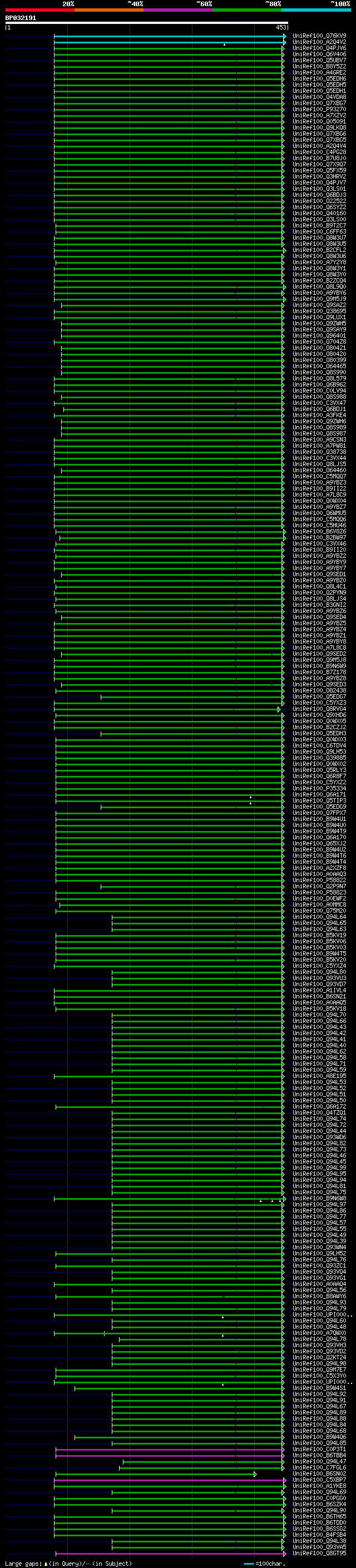Open hit UniRef100_Q65XJ2
This screenshot has width=356, height=1568.
pos(319,844)
